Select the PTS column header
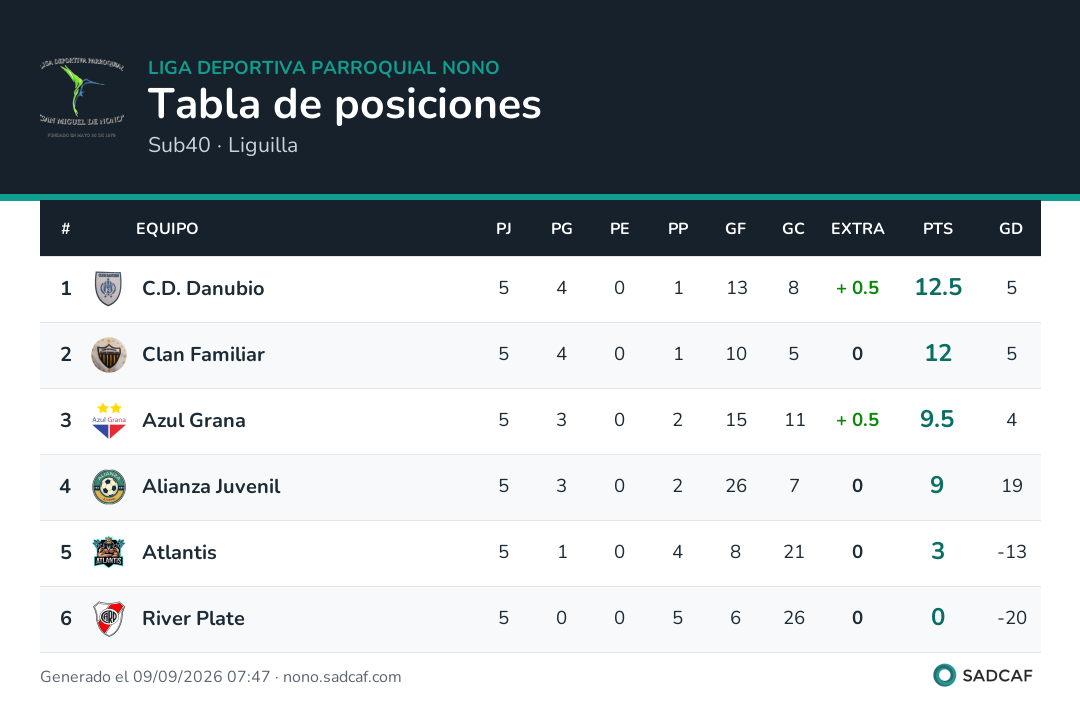 pos(937,229)
